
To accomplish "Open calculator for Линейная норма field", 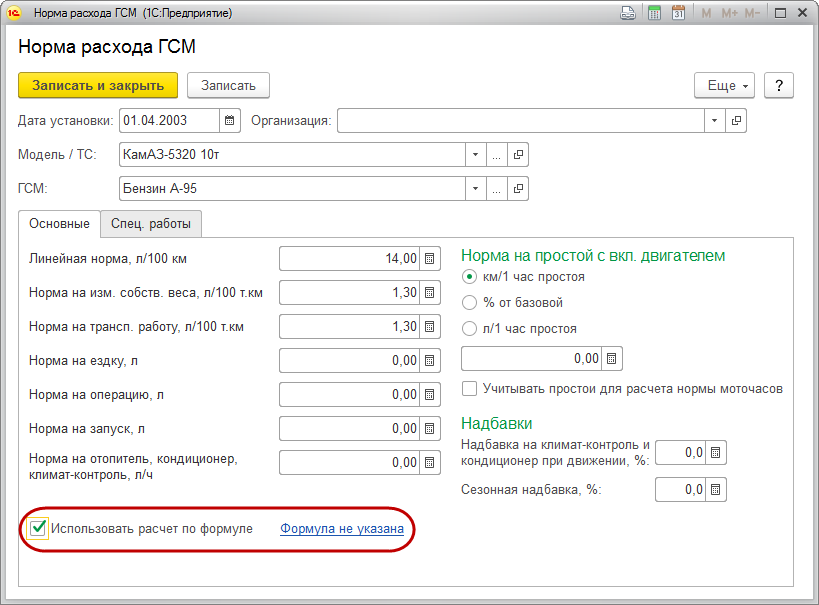I will tap(429, 259).
